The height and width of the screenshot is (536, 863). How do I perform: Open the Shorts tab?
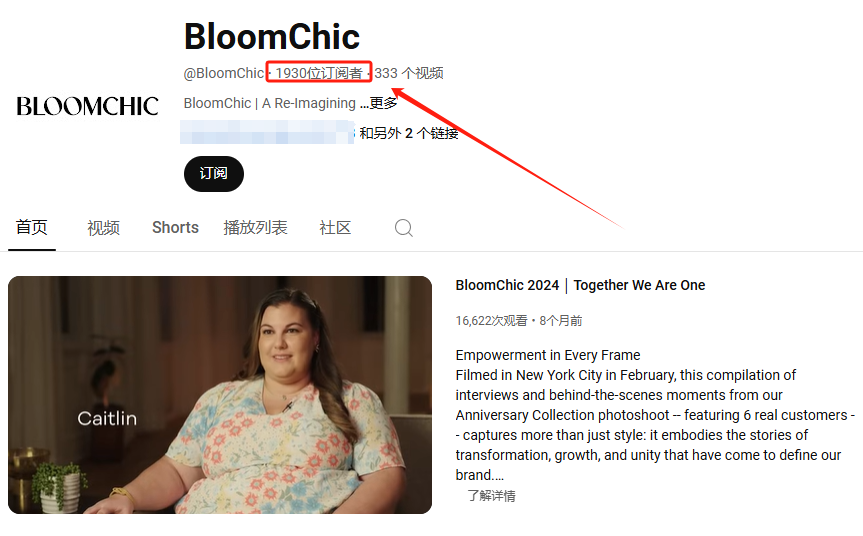point(175,227)
